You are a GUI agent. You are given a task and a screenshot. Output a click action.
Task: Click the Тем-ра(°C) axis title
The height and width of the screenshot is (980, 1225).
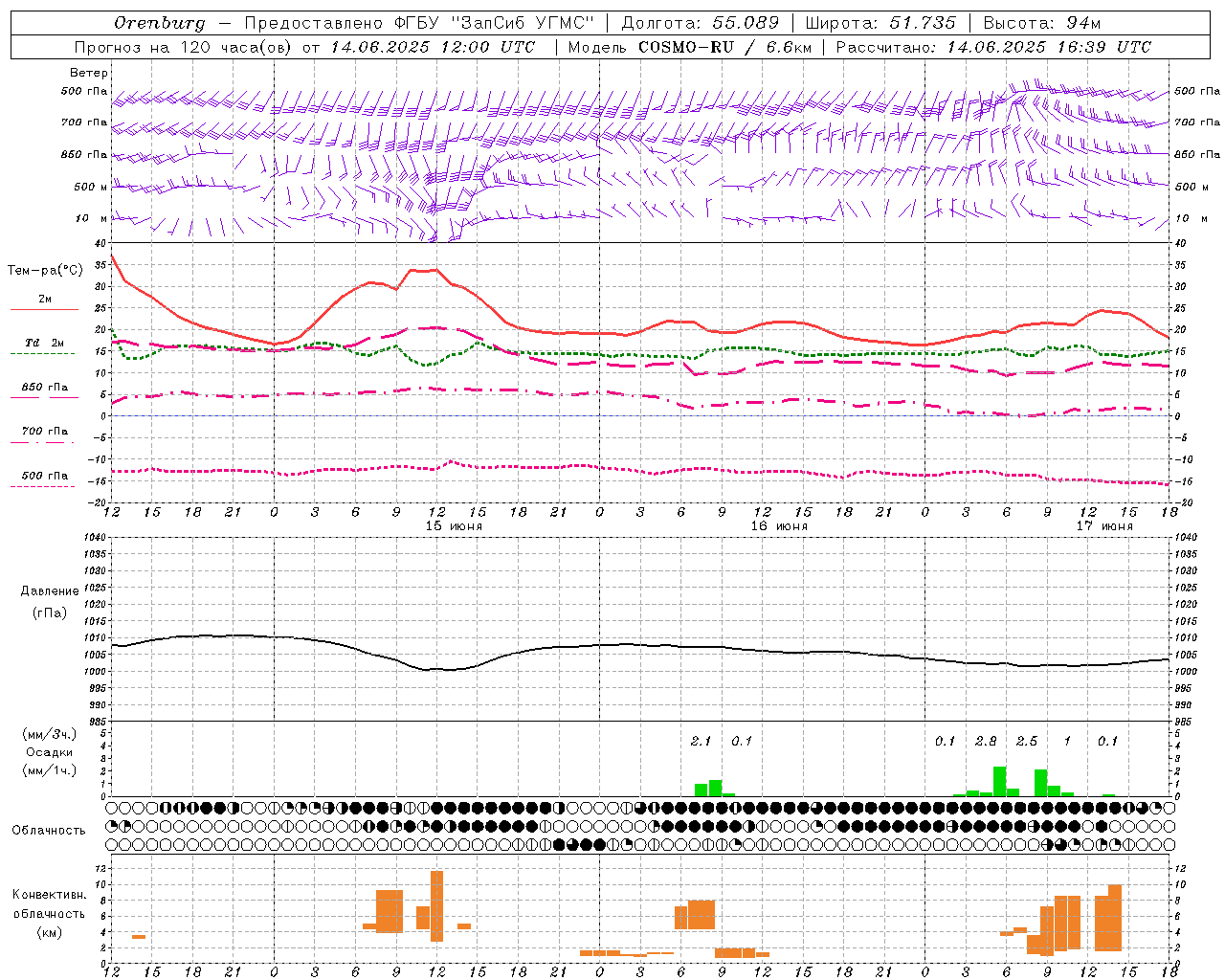(x=45, y=271)
